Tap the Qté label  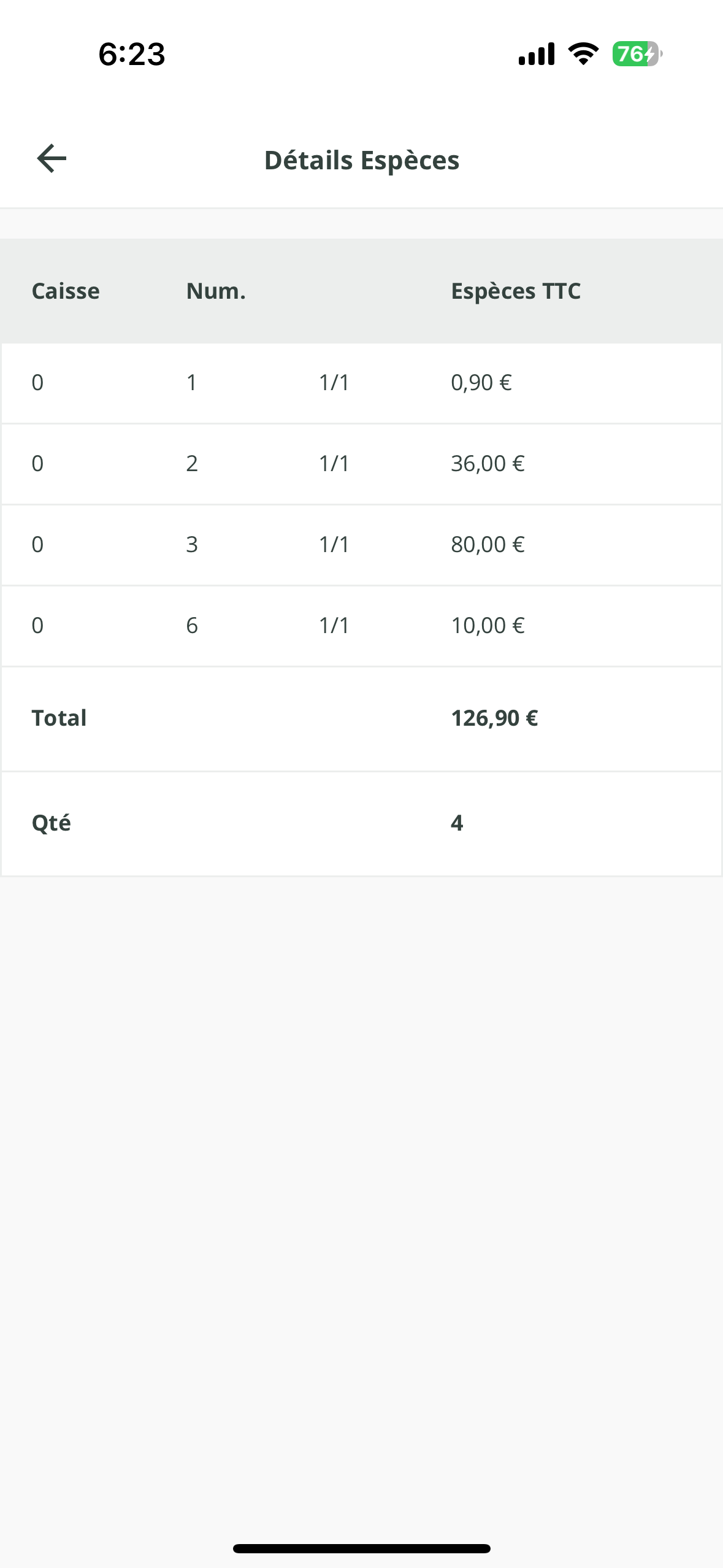pos(52,823)
